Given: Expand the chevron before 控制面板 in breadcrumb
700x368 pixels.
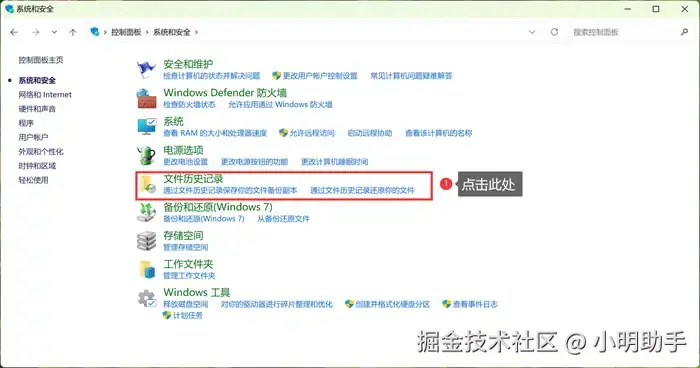Looking at the screenshot, I should [105, 32].
